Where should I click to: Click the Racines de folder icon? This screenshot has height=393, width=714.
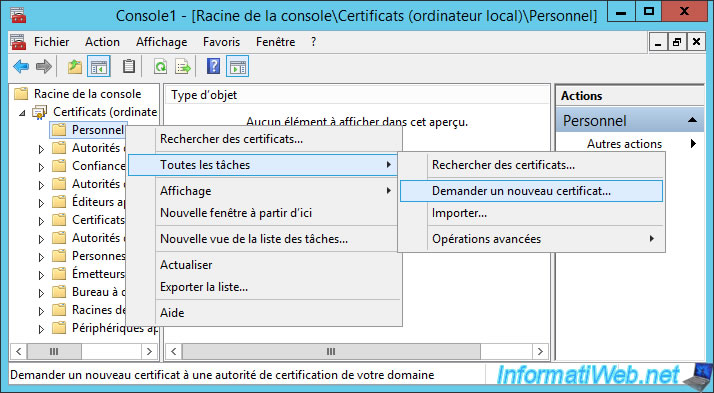pyautogui.click(x=59, y=310)
